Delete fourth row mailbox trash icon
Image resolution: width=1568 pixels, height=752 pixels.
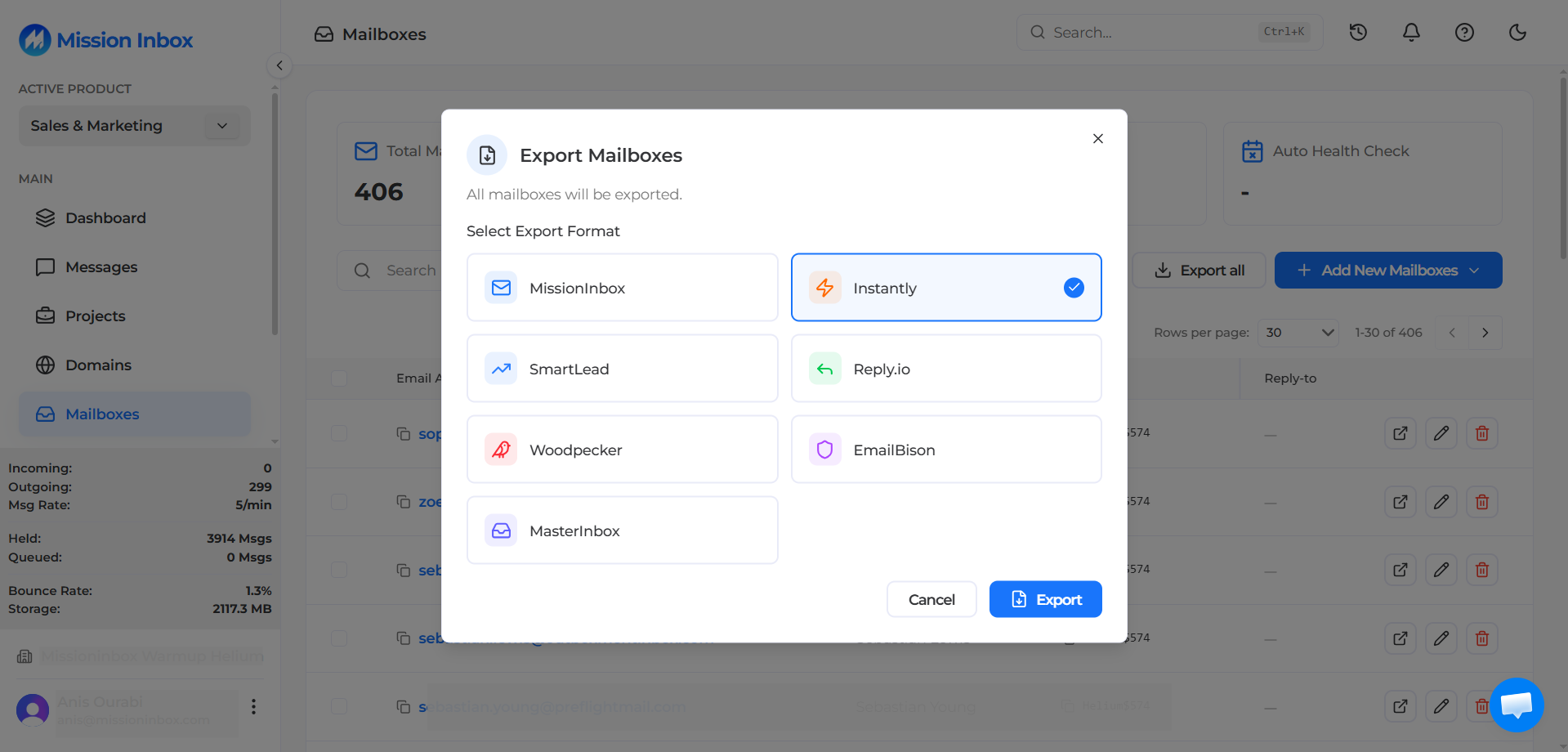(1482, 638)
